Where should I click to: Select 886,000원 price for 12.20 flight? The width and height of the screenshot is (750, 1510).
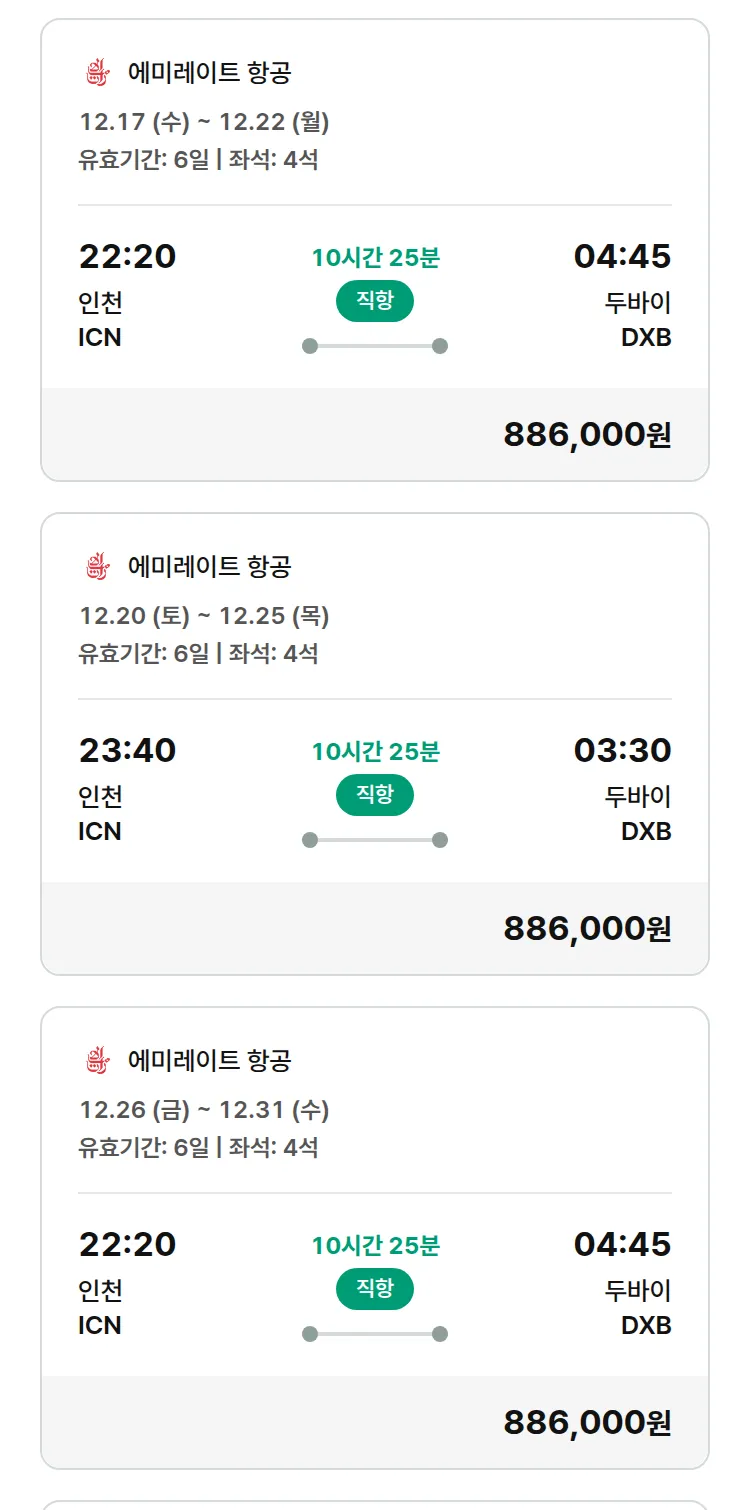(x=587, y=929)
